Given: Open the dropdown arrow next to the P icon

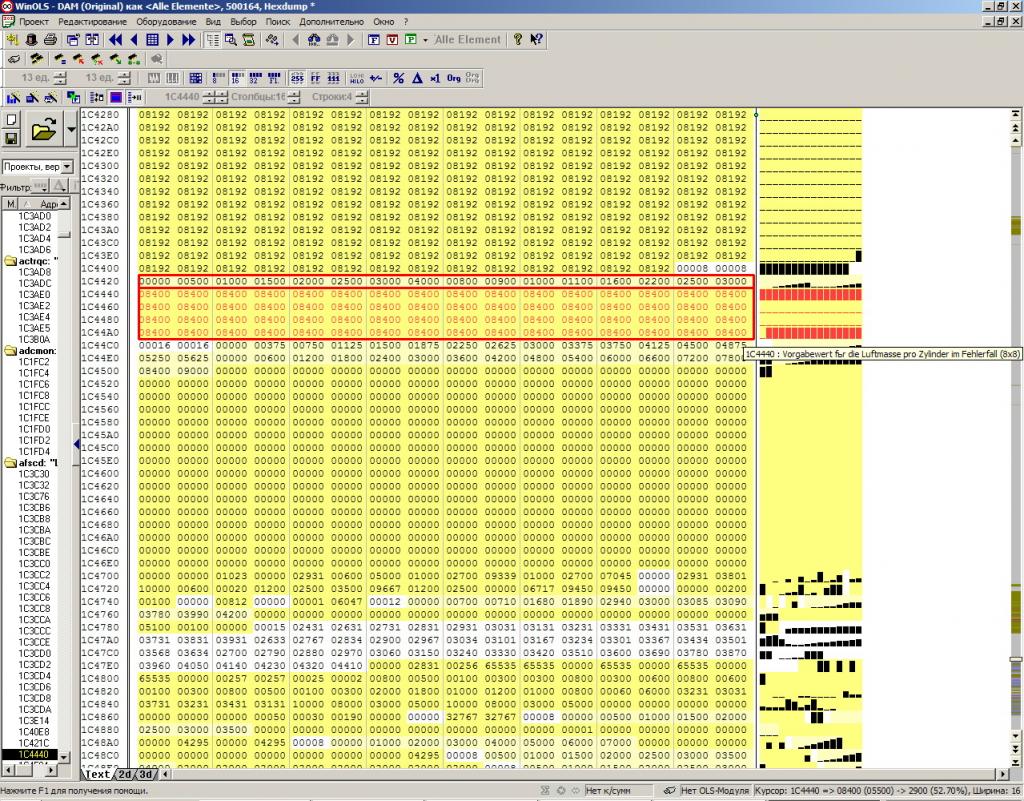Looking at the screenshot, I should tap(425, 40).
